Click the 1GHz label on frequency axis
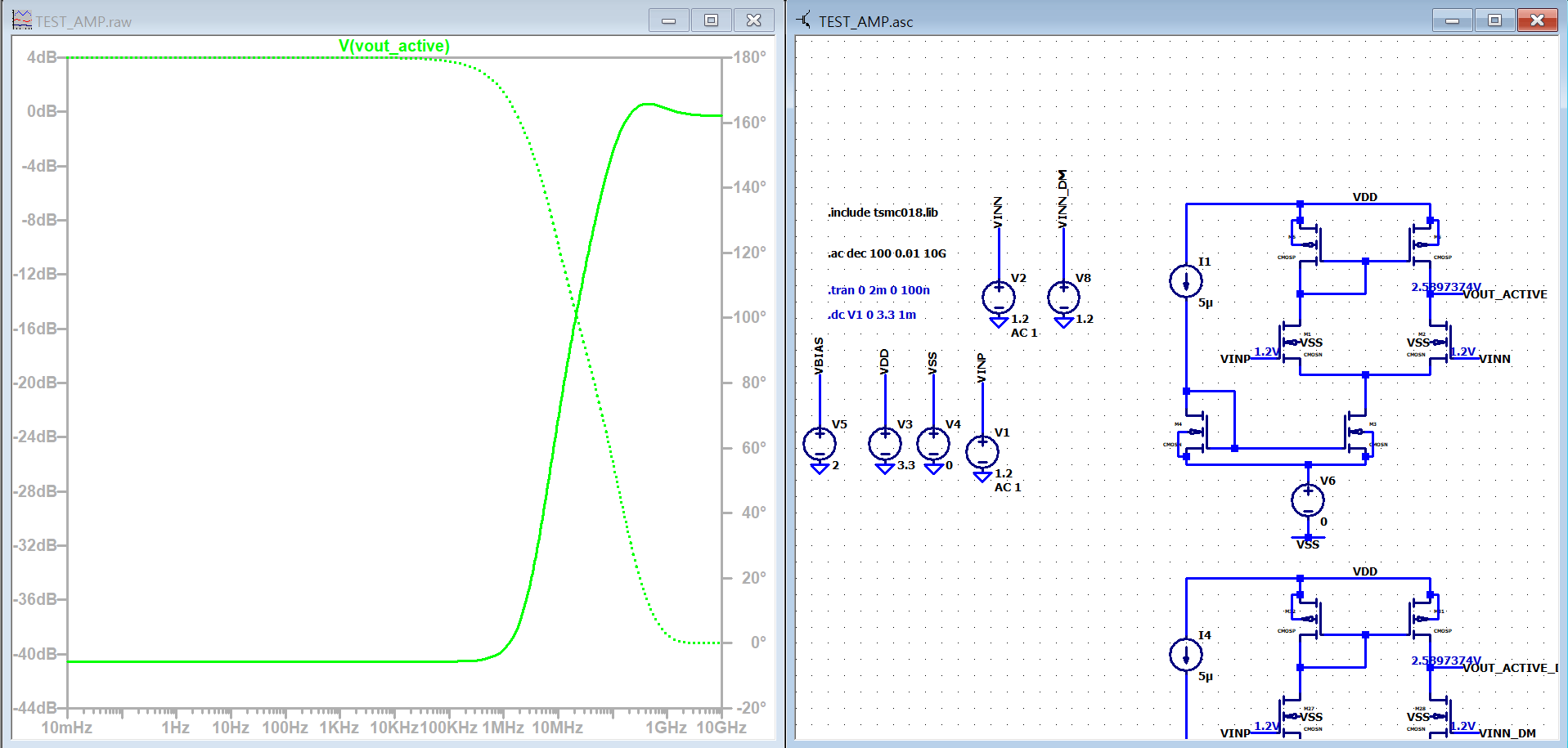 [666, 728]
